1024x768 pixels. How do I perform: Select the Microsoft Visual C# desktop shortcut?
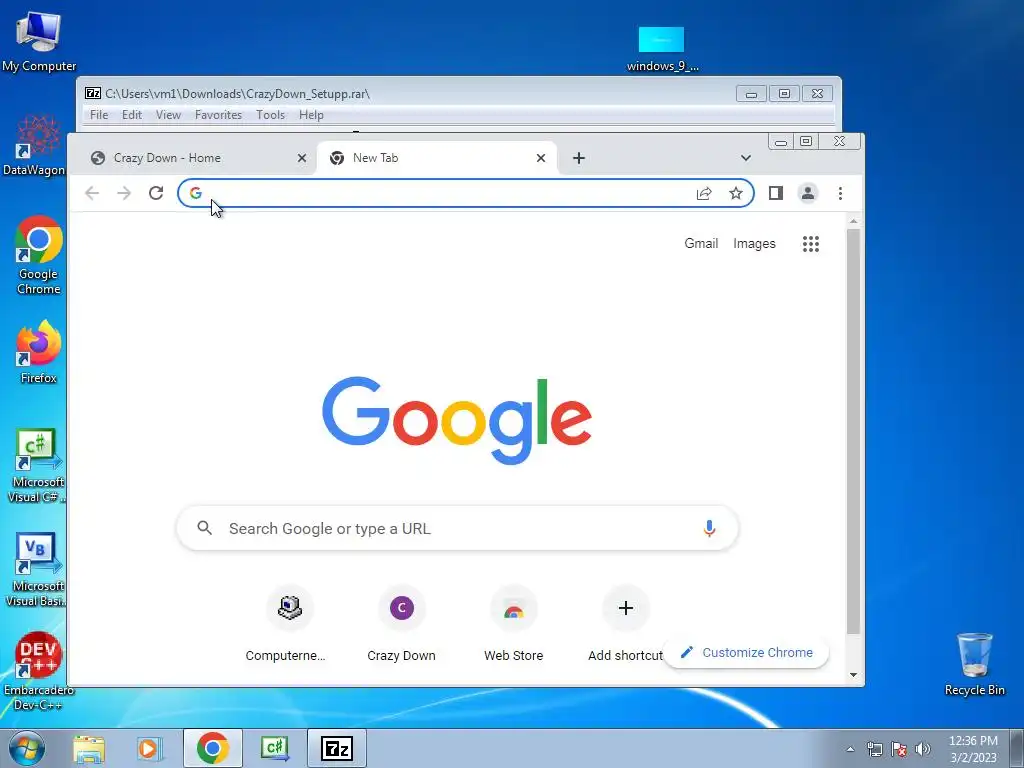coord(37,465)
